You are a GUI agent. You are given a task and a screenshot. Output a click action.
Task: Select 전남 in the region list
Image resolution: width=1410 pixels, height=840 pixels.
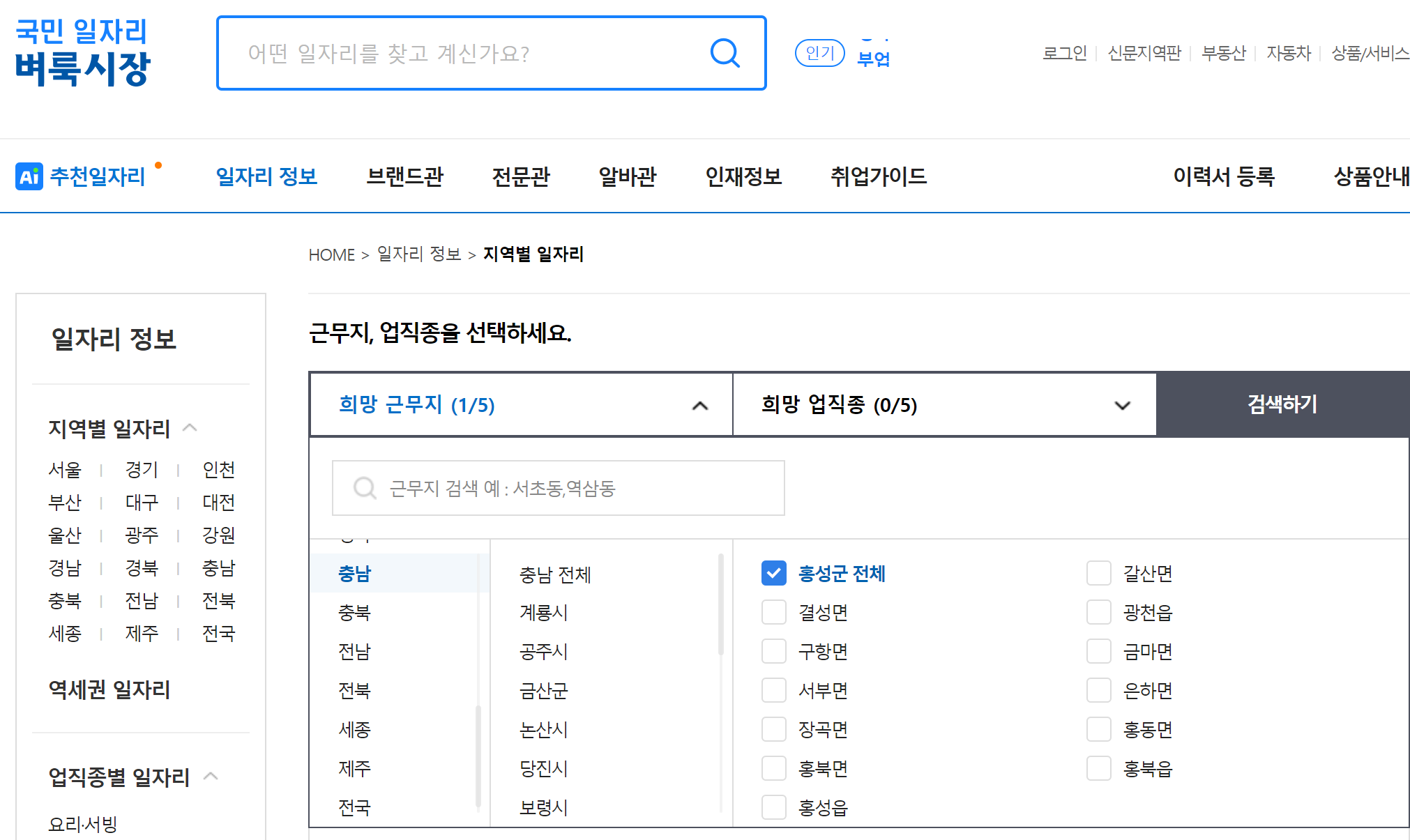click(x=354, y=651)
